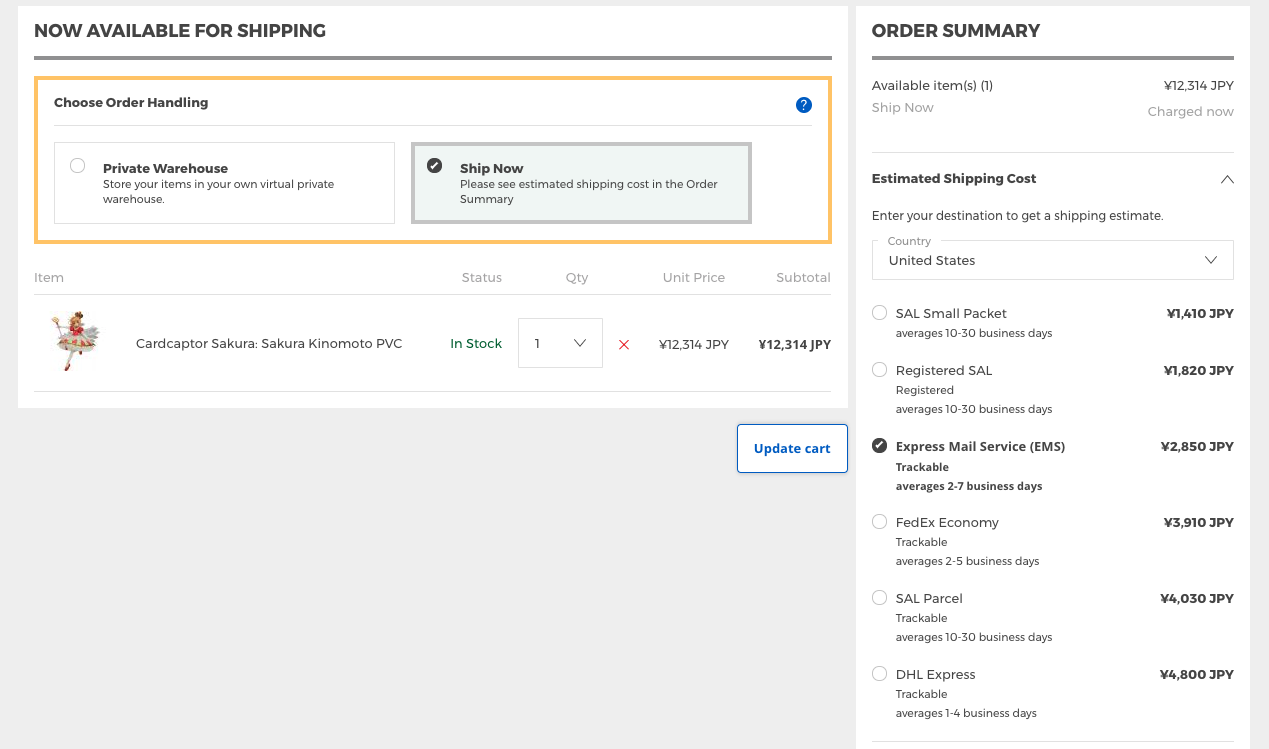The height and width of the screenshot is (749, 1269).
Task: Open the order handling help icon
Action: [804, 105]
